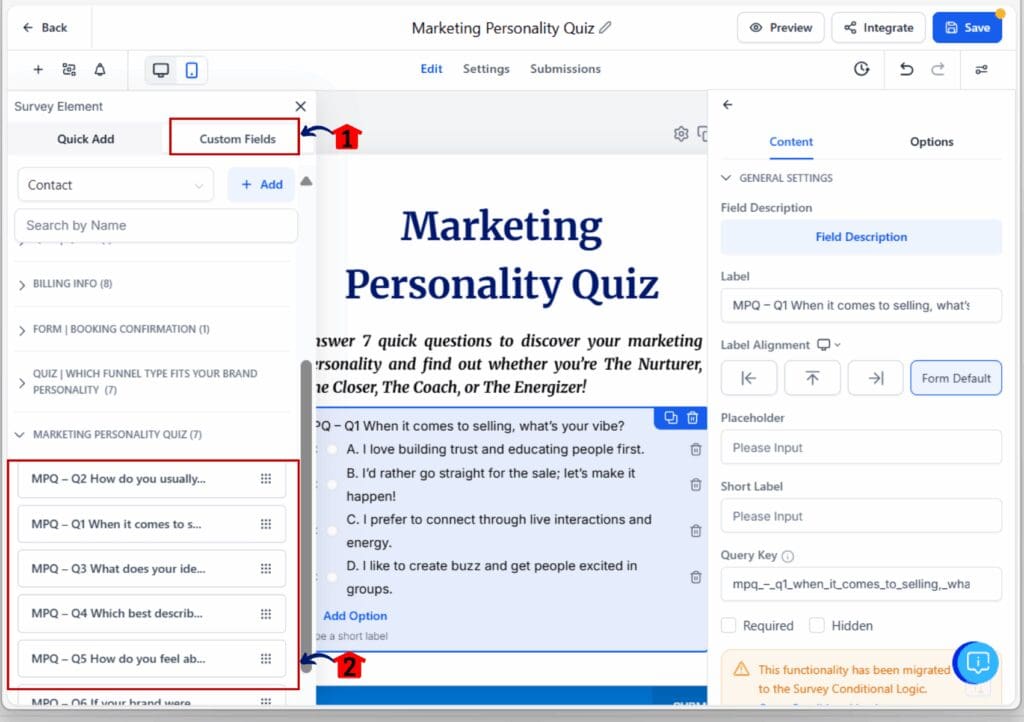Click the notification bell icon
Image resolution: width=1024 pixels, height=722 pixels.
click(x=99, y=69)
